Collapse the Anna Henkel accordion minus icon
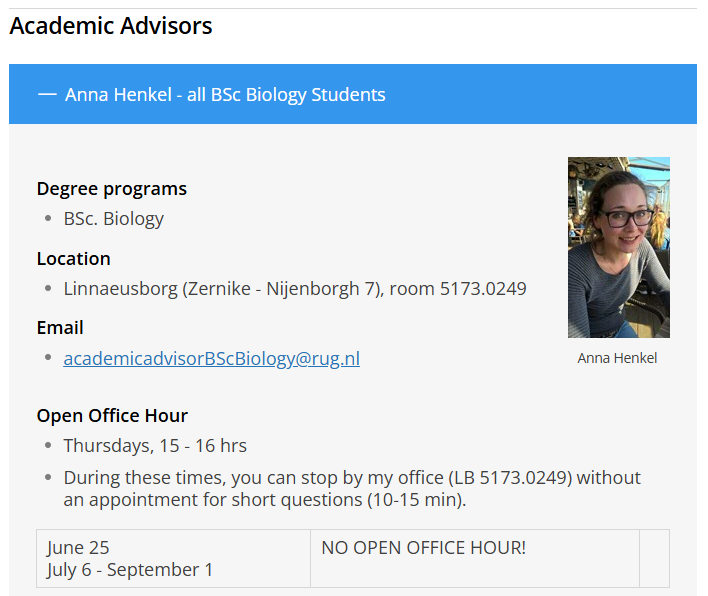The image size is (708, 596). pos(47,94)
